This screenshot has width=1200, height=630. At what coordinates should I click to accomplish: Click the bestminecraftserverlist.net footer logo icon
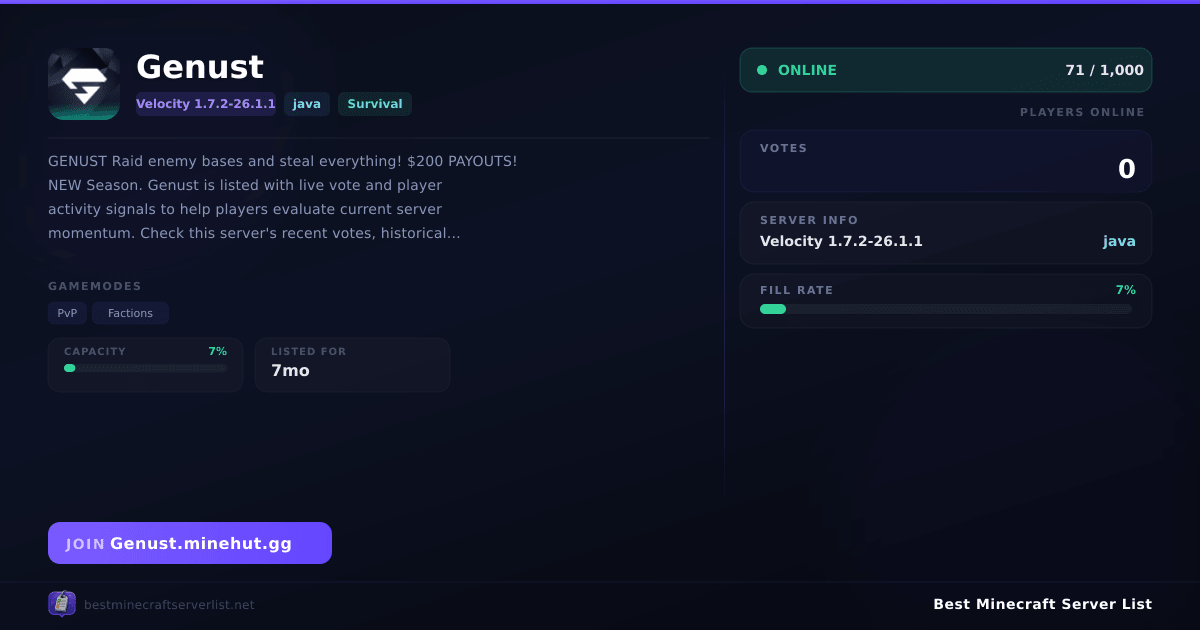pyautogui.click(x=62, y=604)
